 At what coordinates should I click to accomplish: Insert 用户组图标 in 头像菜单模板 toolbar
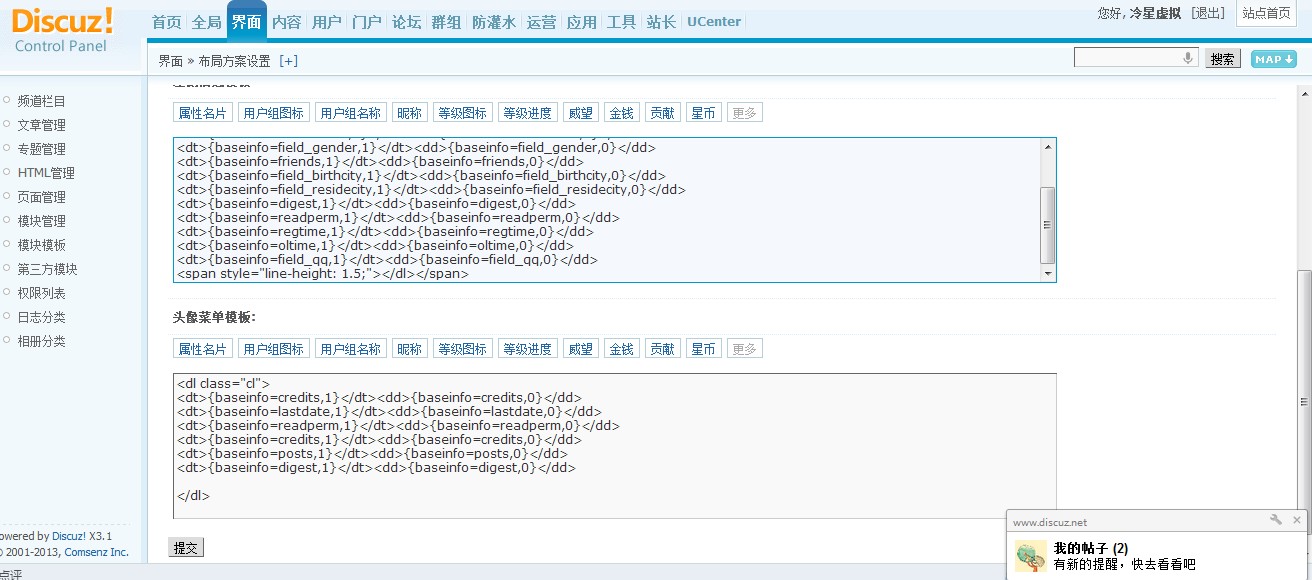coord(273,349)
